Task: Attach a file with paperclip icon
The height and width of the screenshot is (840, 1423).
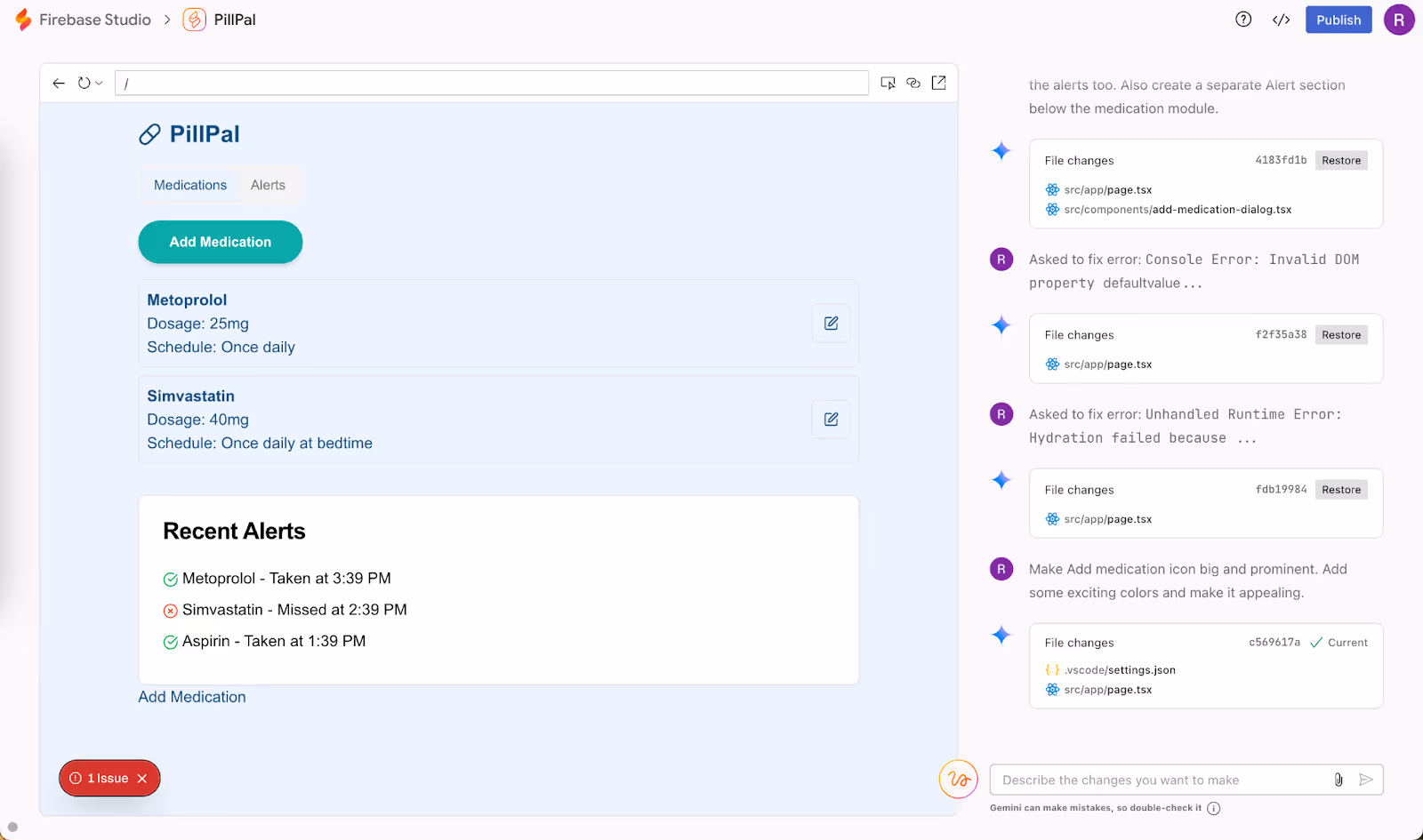Action: tap(1339, 780)
